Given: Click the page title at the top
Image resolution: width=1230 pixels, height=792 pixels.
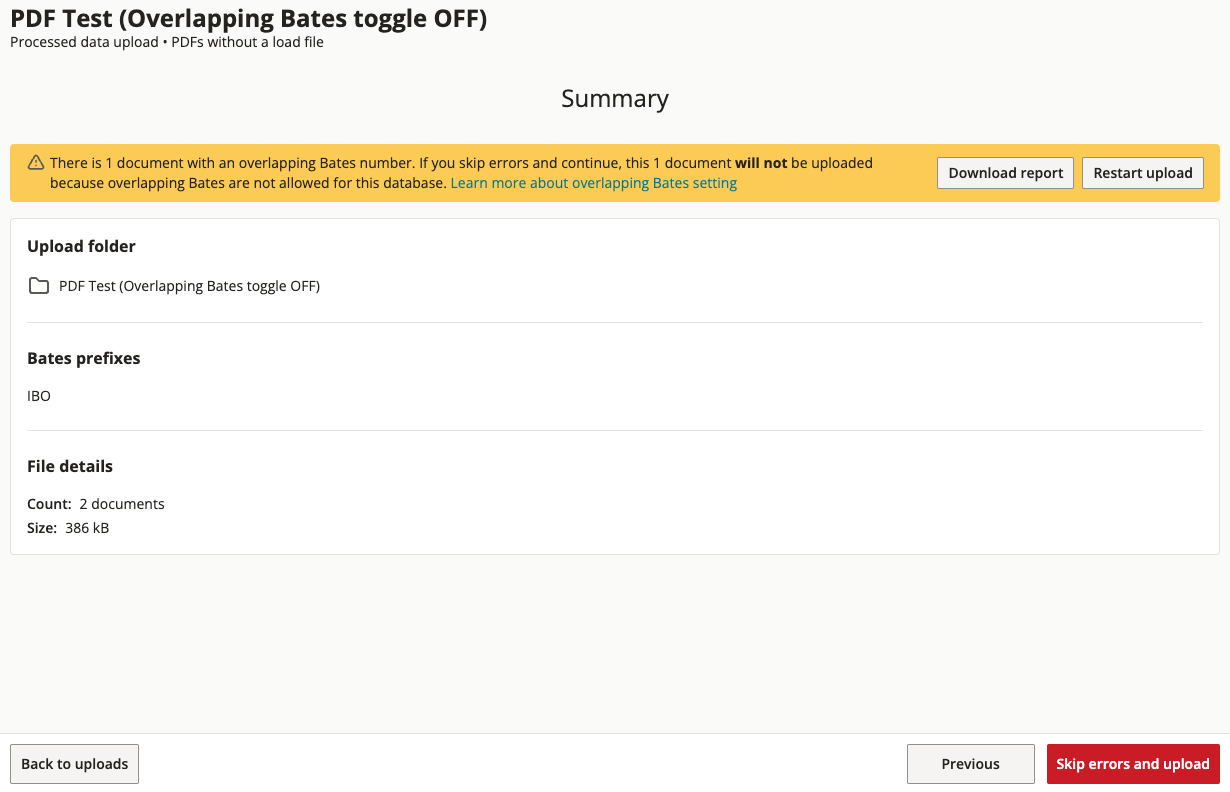Looking at the screenshot, I should pyautogui.click(x=249, y=18).
